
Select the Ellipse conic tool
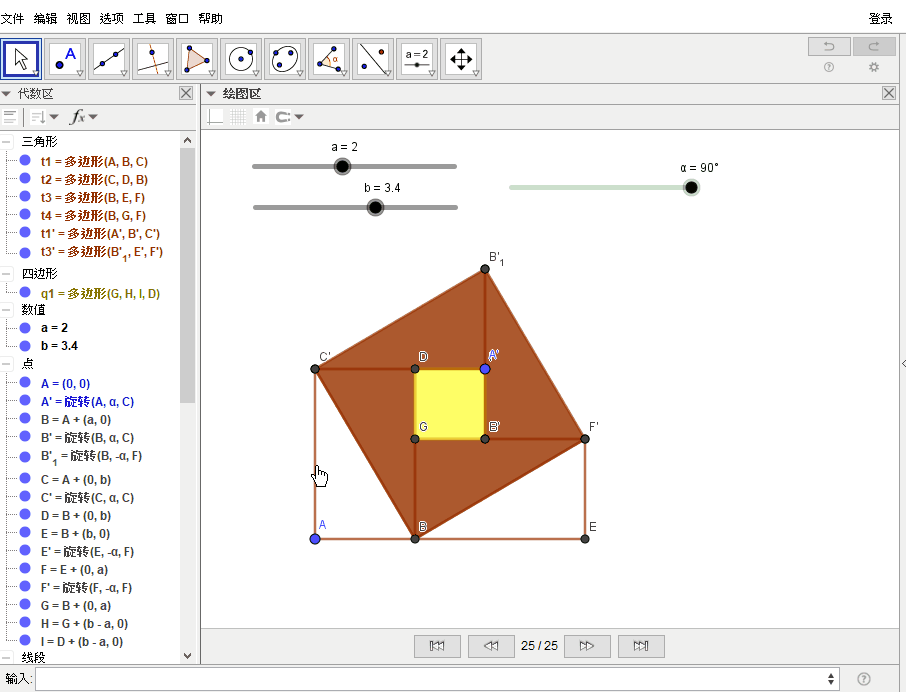click(x=285, y=59)
